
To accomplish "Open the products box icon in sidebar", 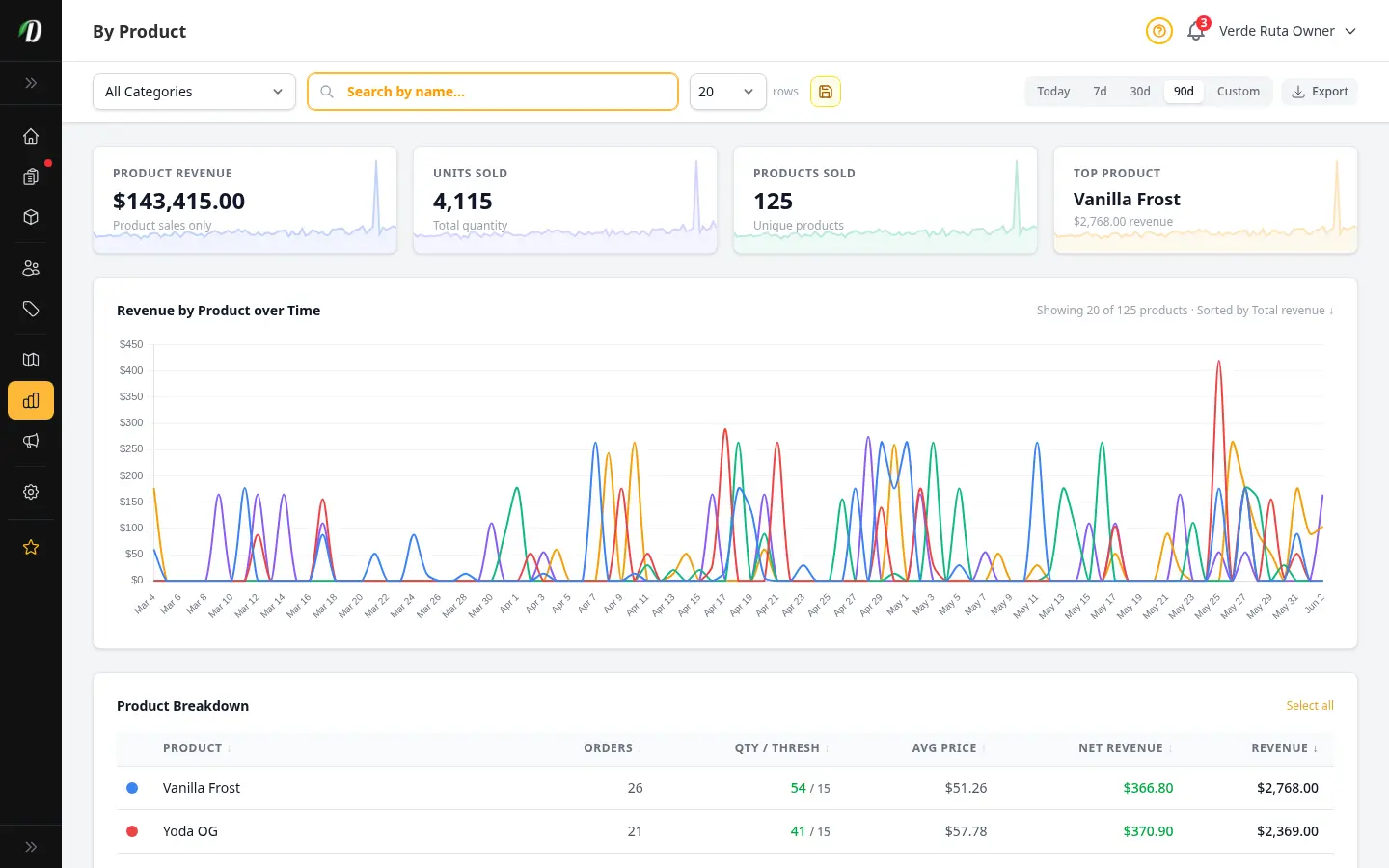I will point(31,217).
